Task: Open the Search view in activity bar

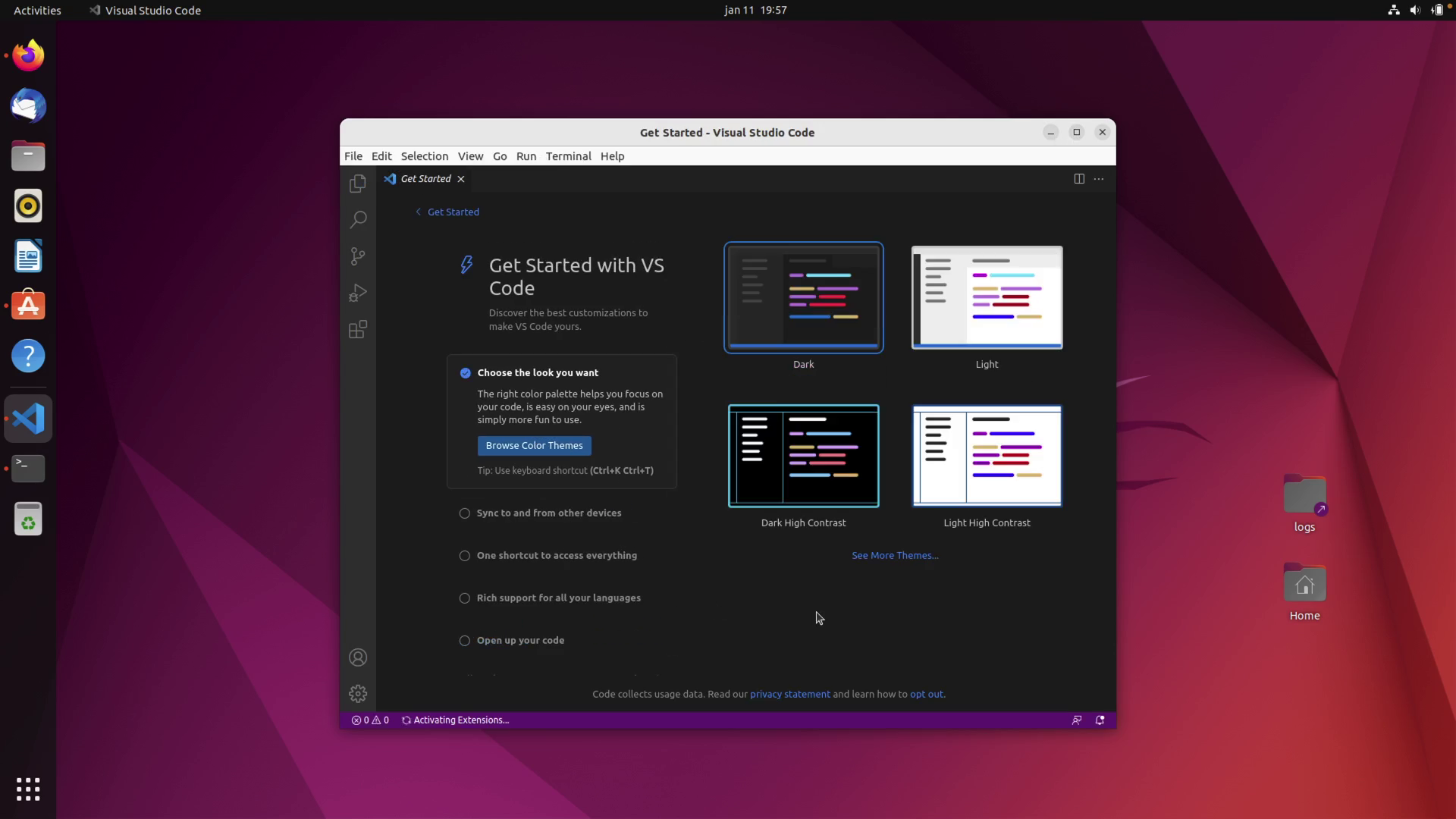Action: (x=358, y=220)
